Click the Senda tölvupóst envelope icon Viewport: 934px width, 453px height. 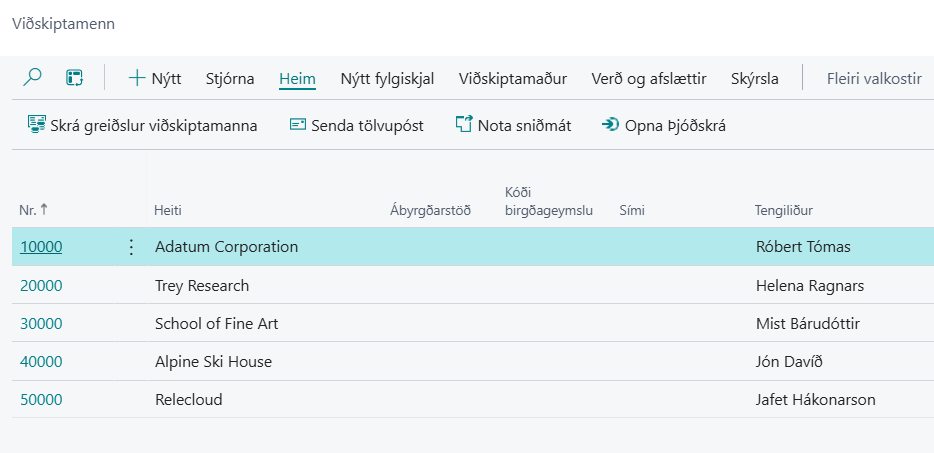[x=297, y=125]
